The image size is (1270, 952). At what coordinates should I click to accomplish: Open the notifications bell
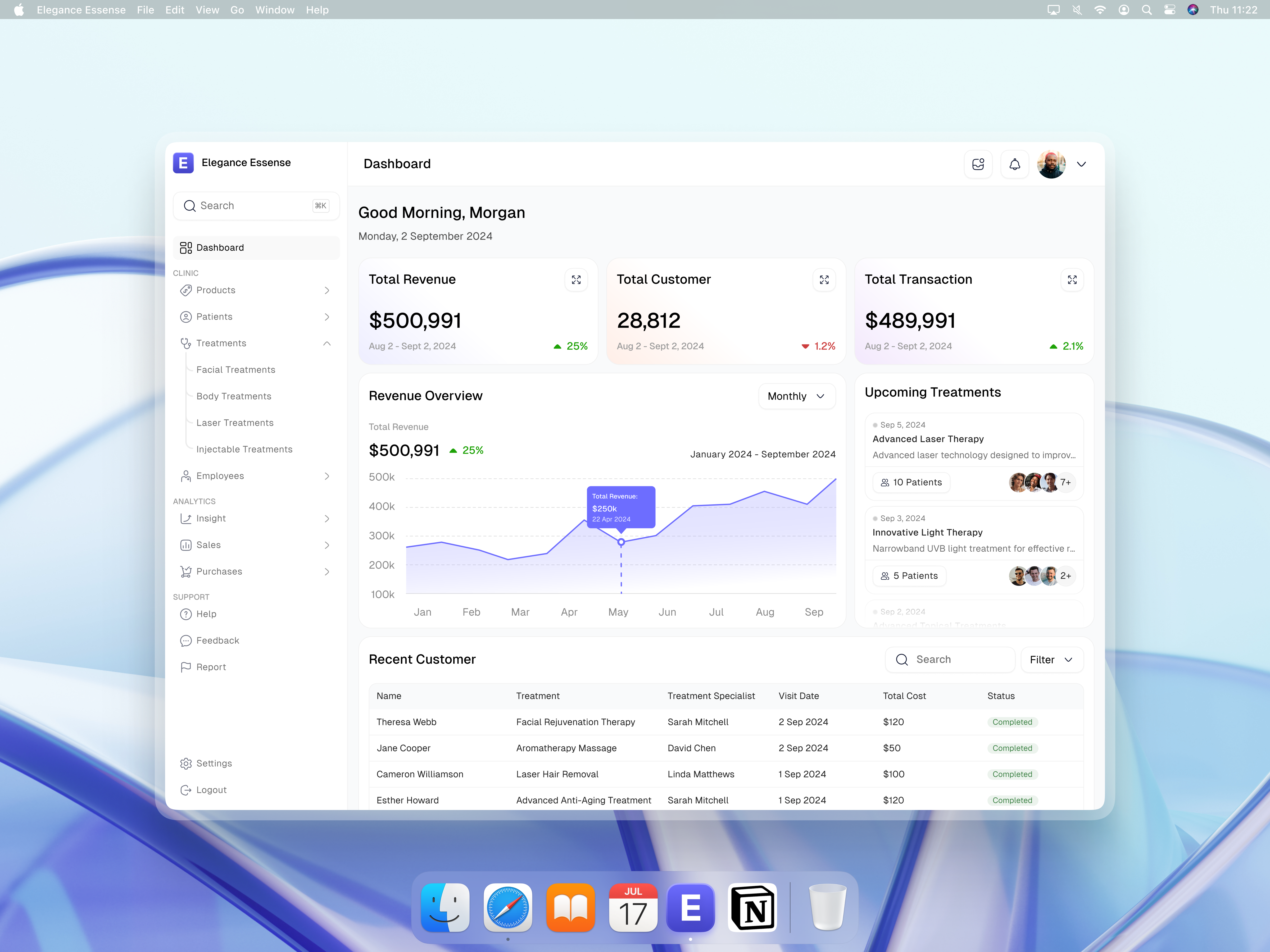click(1014, 165)
